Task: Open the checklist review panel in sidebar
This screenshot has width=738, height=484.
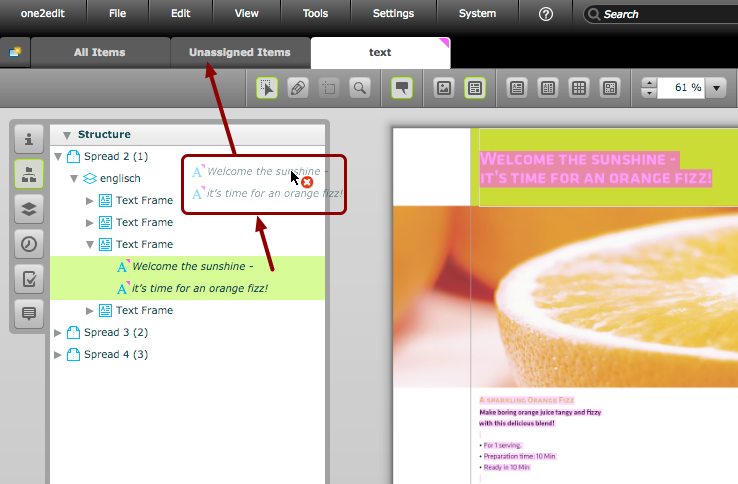Action: click(29, 279)
